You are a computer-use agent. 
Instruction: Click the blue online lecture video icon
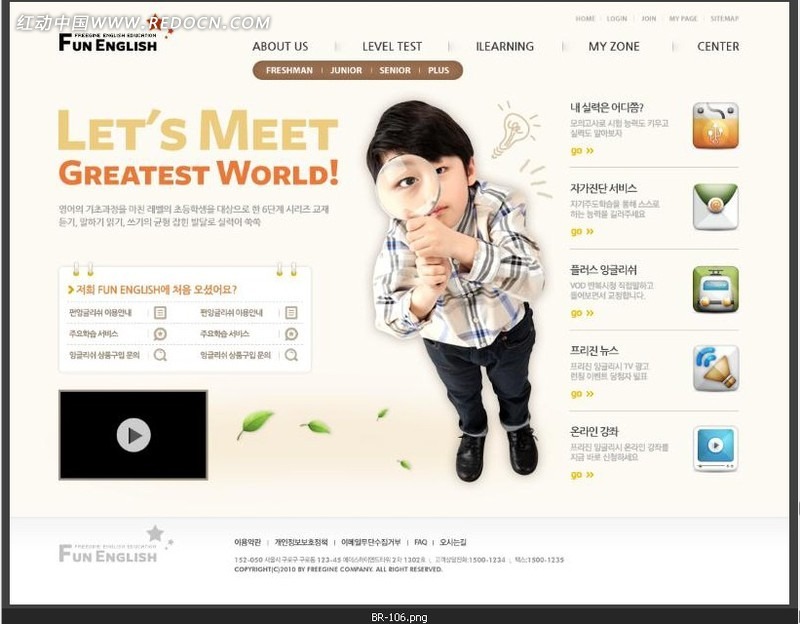(715, 449)
